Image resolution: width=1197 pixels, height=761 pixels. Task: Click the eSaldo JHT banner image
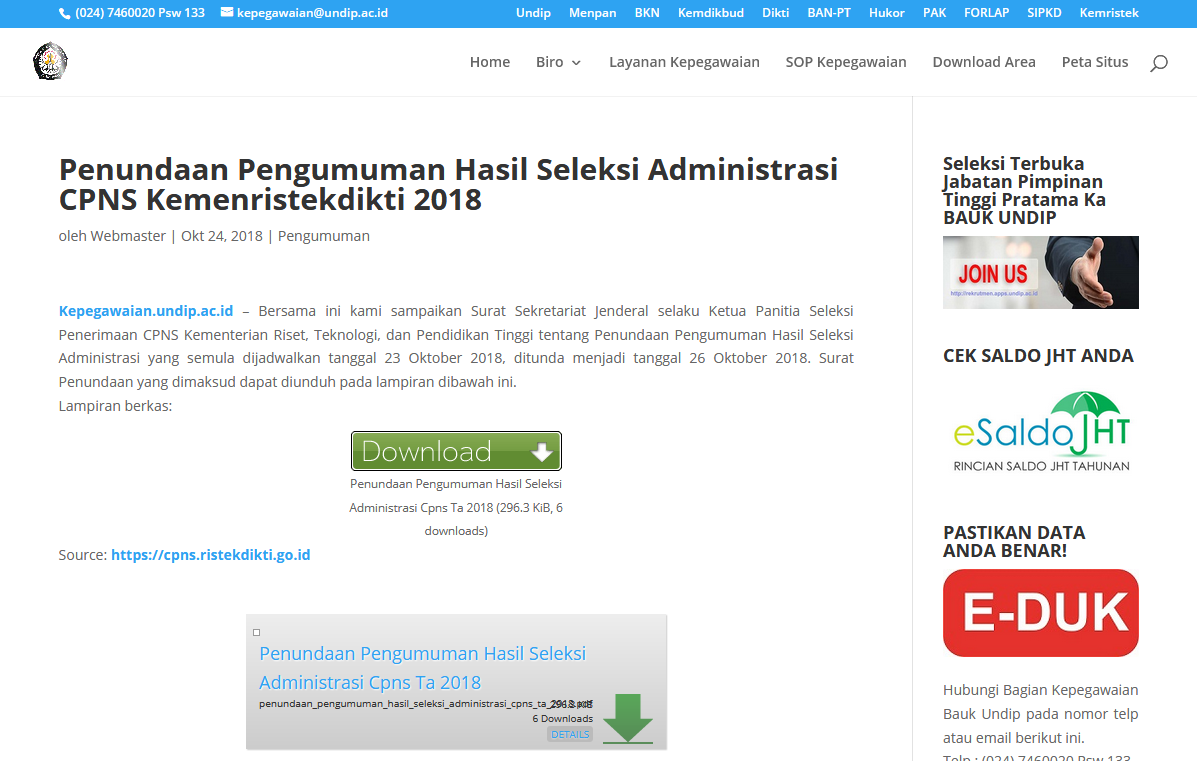(x=1041, y=431)
